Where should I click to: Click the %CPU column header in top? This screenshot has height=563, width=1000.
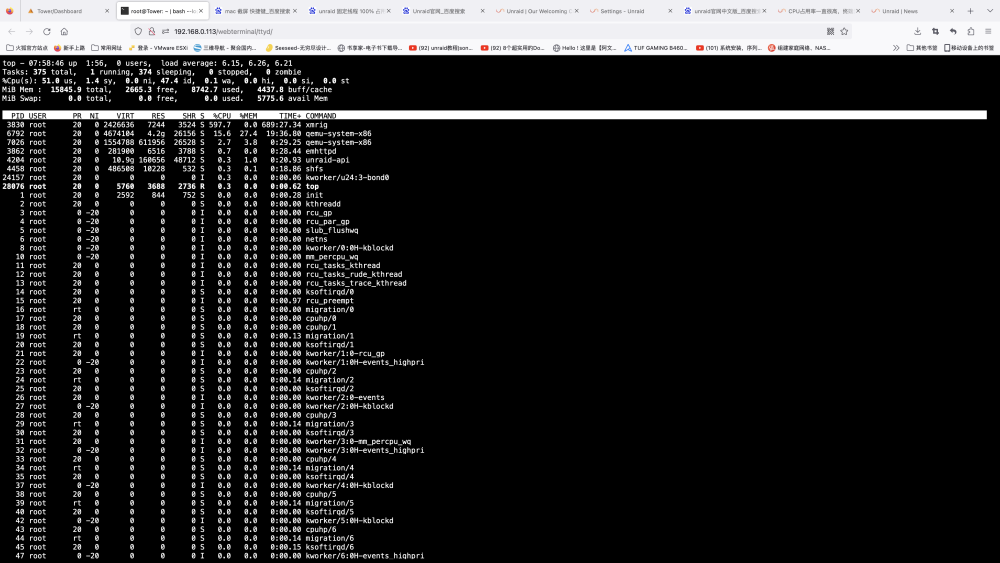[x=222, y=116]
